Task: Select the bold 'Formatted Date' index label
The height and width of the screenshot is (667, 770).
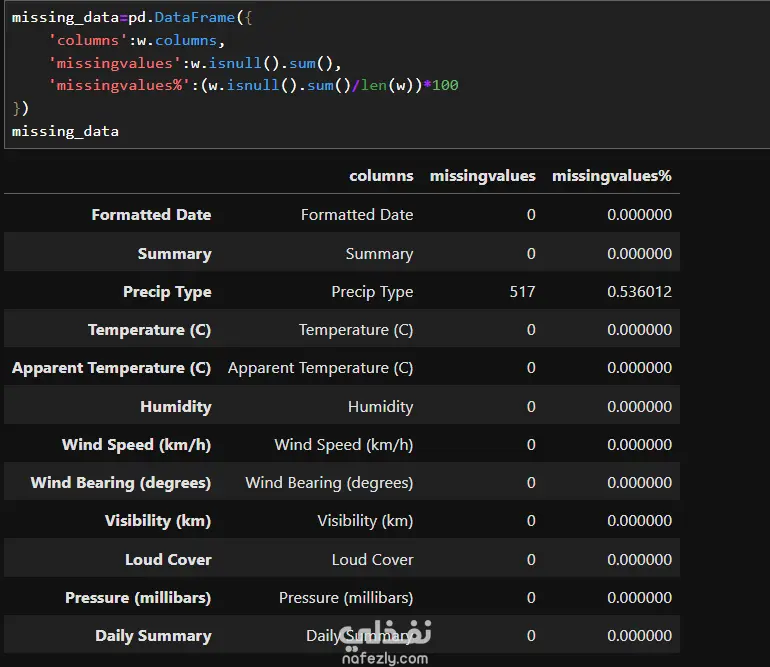Action: click(151, 215)
